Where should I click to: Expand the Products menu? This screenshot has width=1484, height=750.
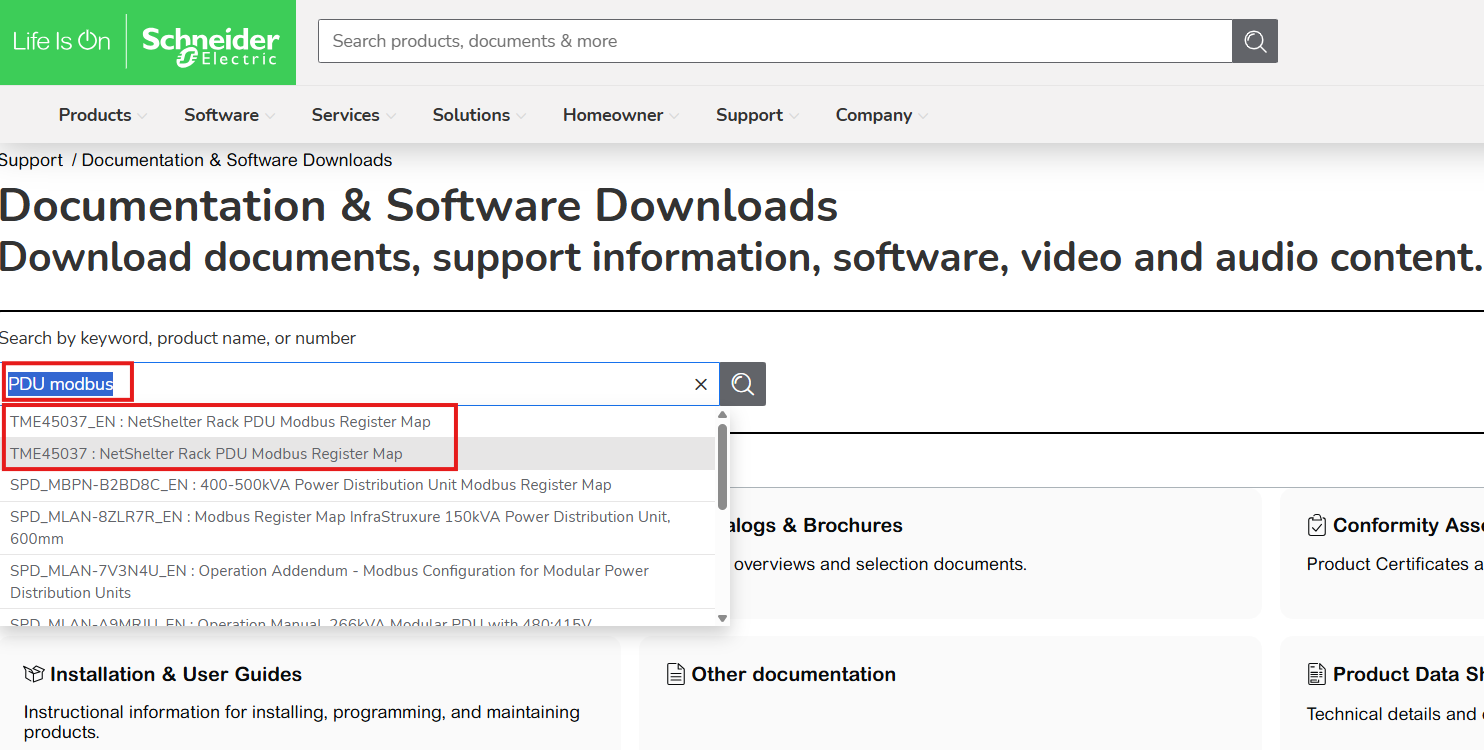[103, 115]
